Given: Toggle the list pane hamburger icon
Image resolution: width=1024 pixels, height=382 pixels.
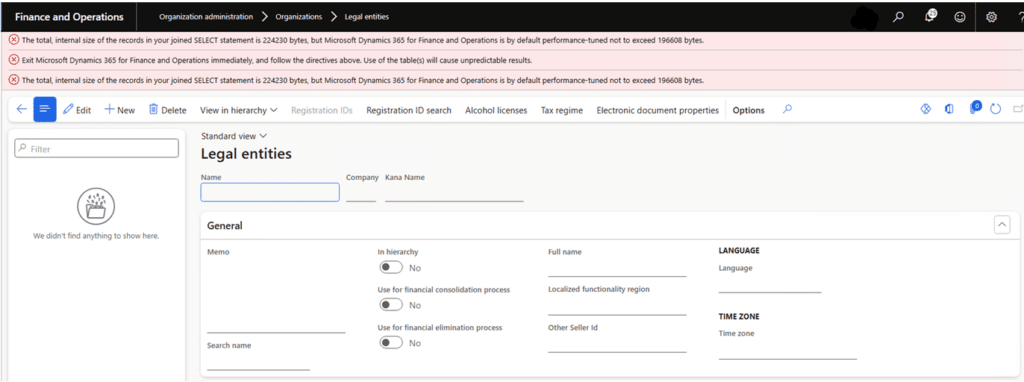Looking at the screenshot, I should point(44,110).
